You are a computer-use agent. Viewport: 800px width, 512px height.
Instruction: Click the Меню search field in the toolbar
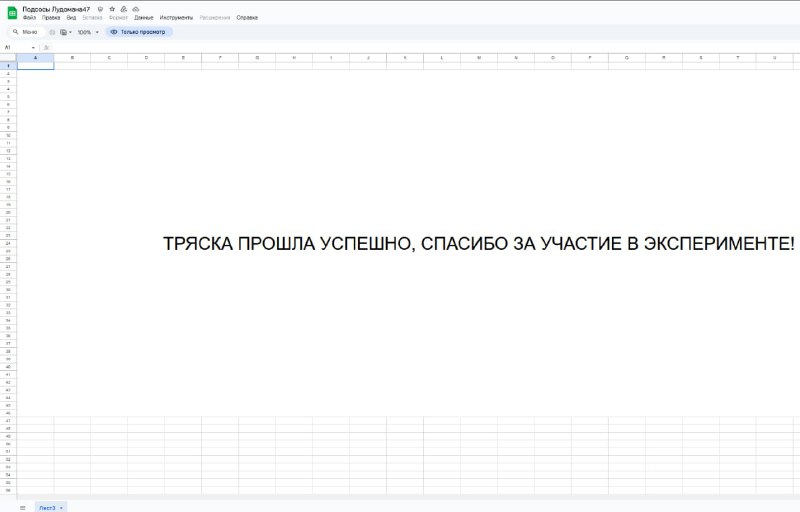[x=29, y=32]
